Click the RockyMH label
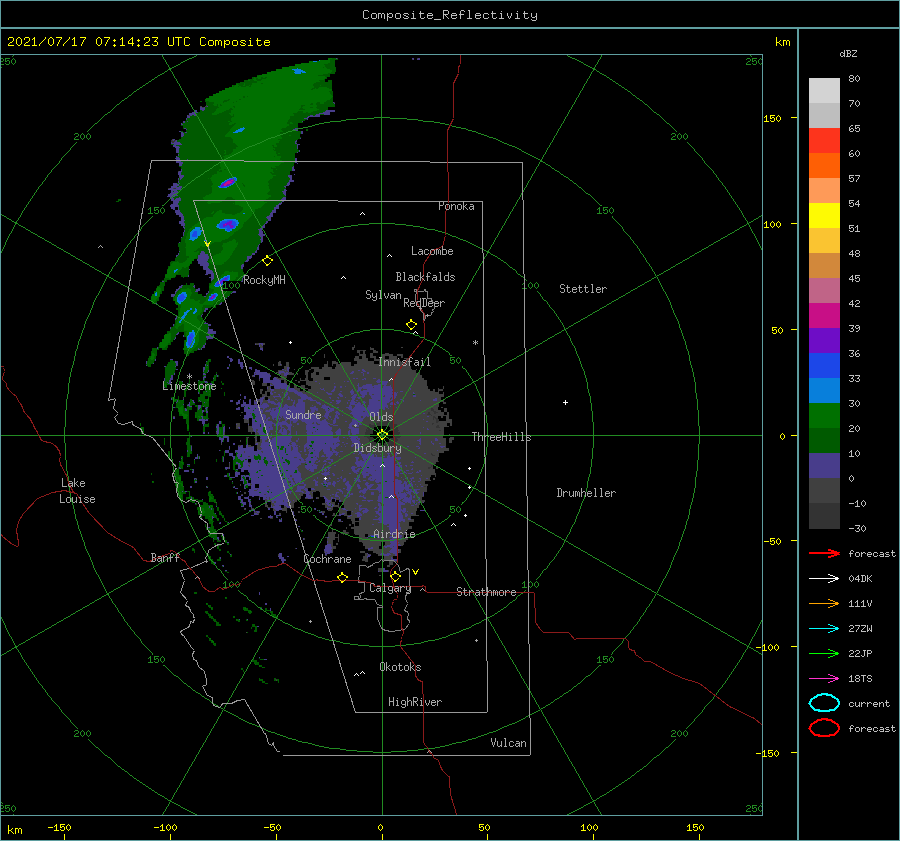 tap(264, 280)
